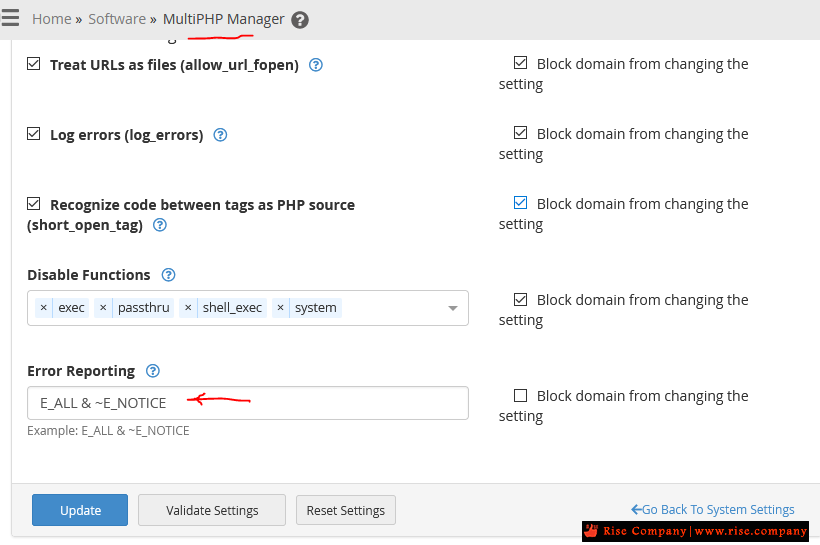Click the Log errors (log_errors) label
This screenshot has height=545, width=820.
(x=127, y=135)
